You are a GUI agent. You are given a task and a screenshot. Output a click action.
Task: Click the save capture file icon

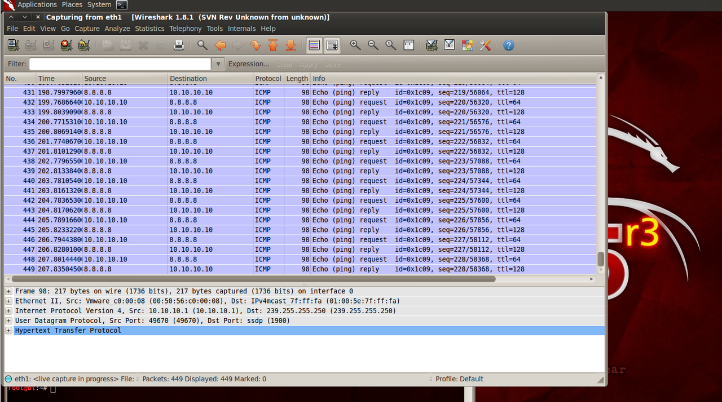pos(125,45)
